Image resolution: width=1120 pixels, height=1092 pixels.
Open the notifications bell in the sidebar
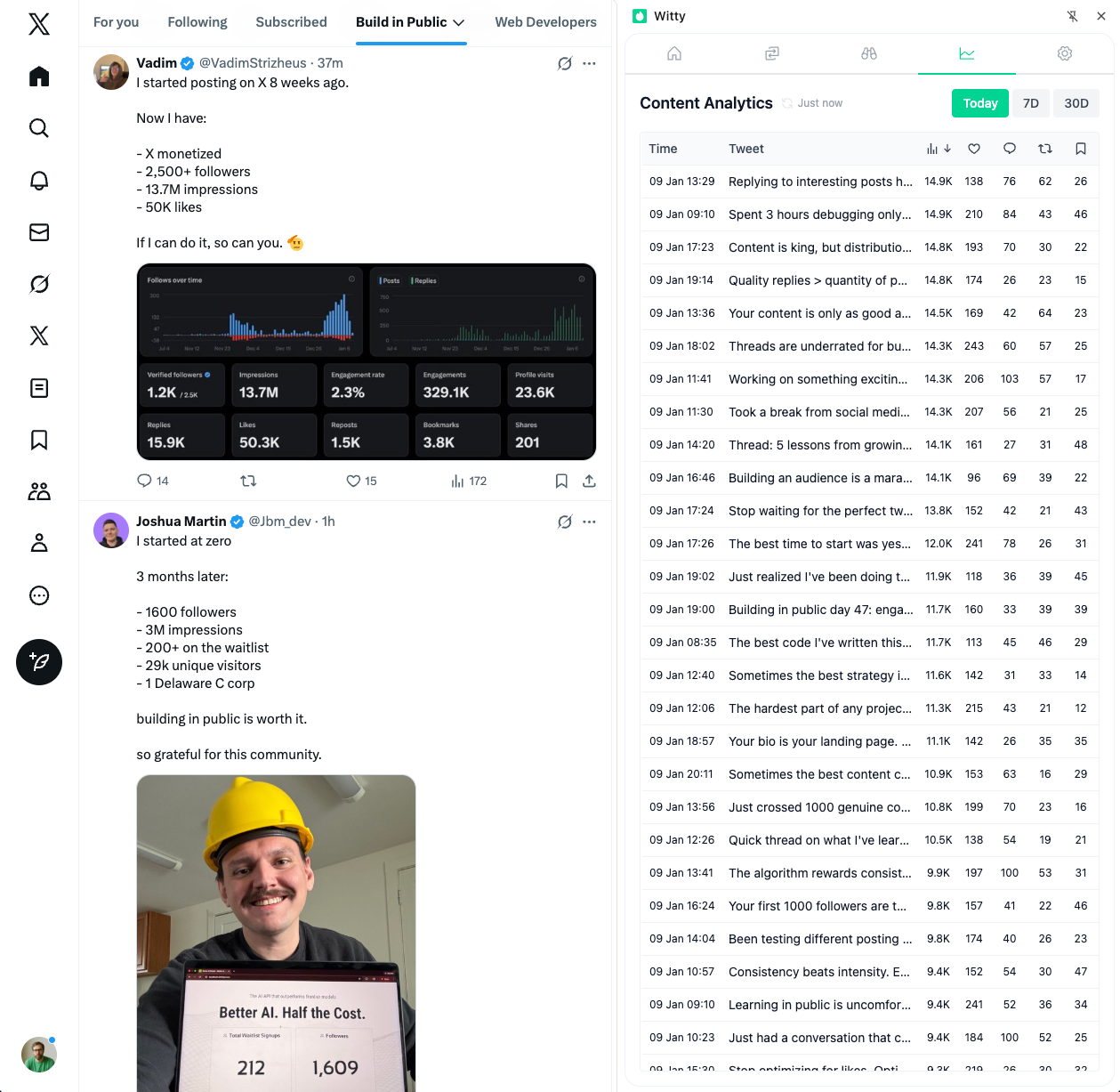pos(39,181)
